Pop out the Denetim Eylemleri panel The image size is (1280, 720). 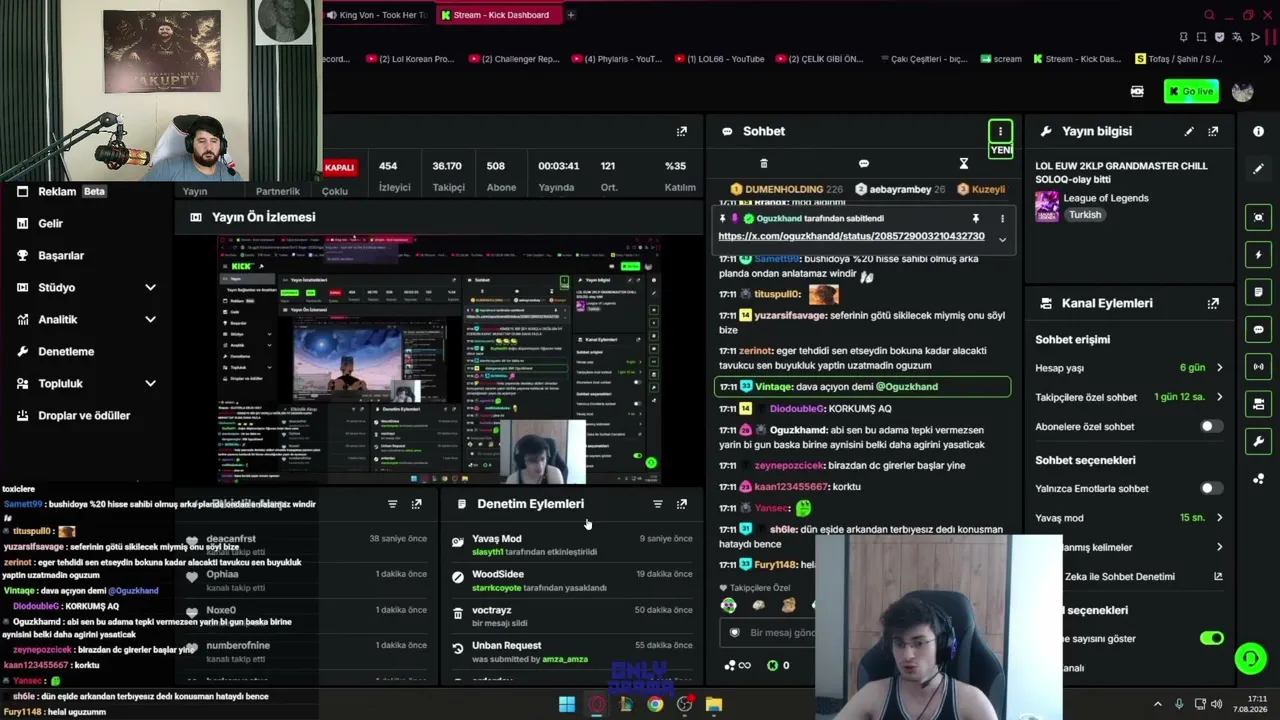[682, 504]
